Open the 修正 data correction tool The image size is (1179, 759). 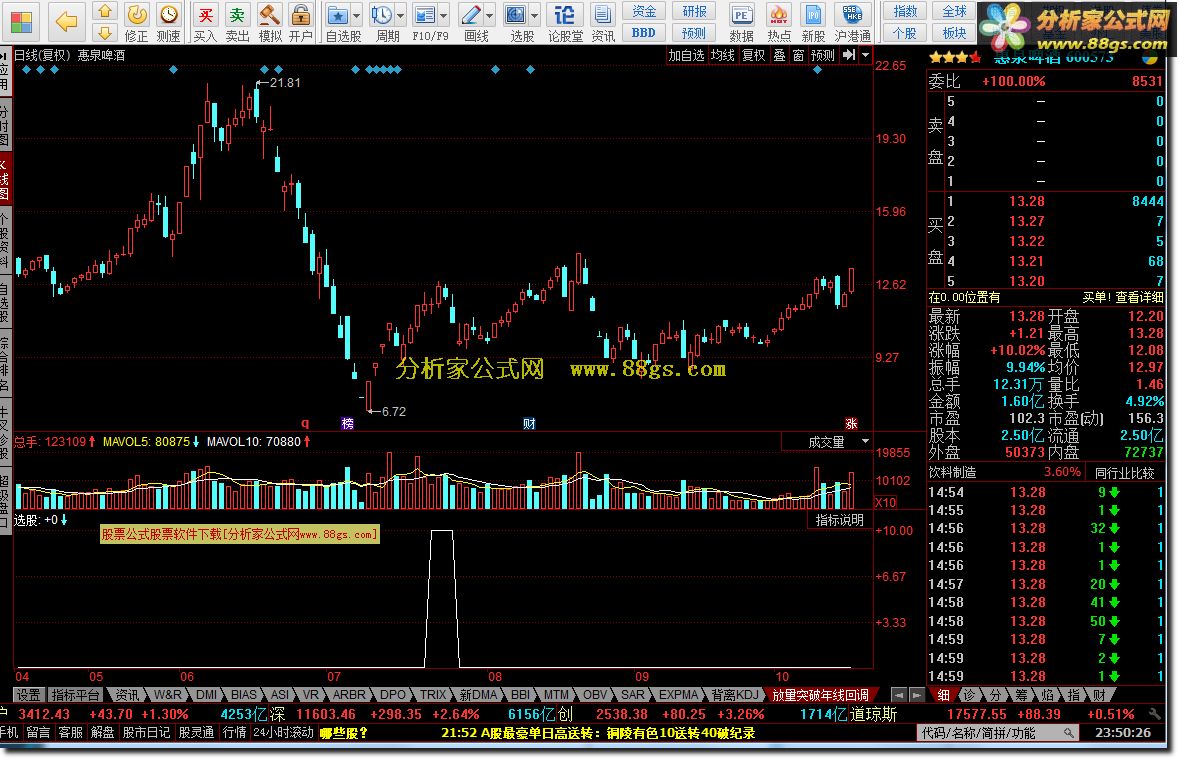click(x=136, y=22)
